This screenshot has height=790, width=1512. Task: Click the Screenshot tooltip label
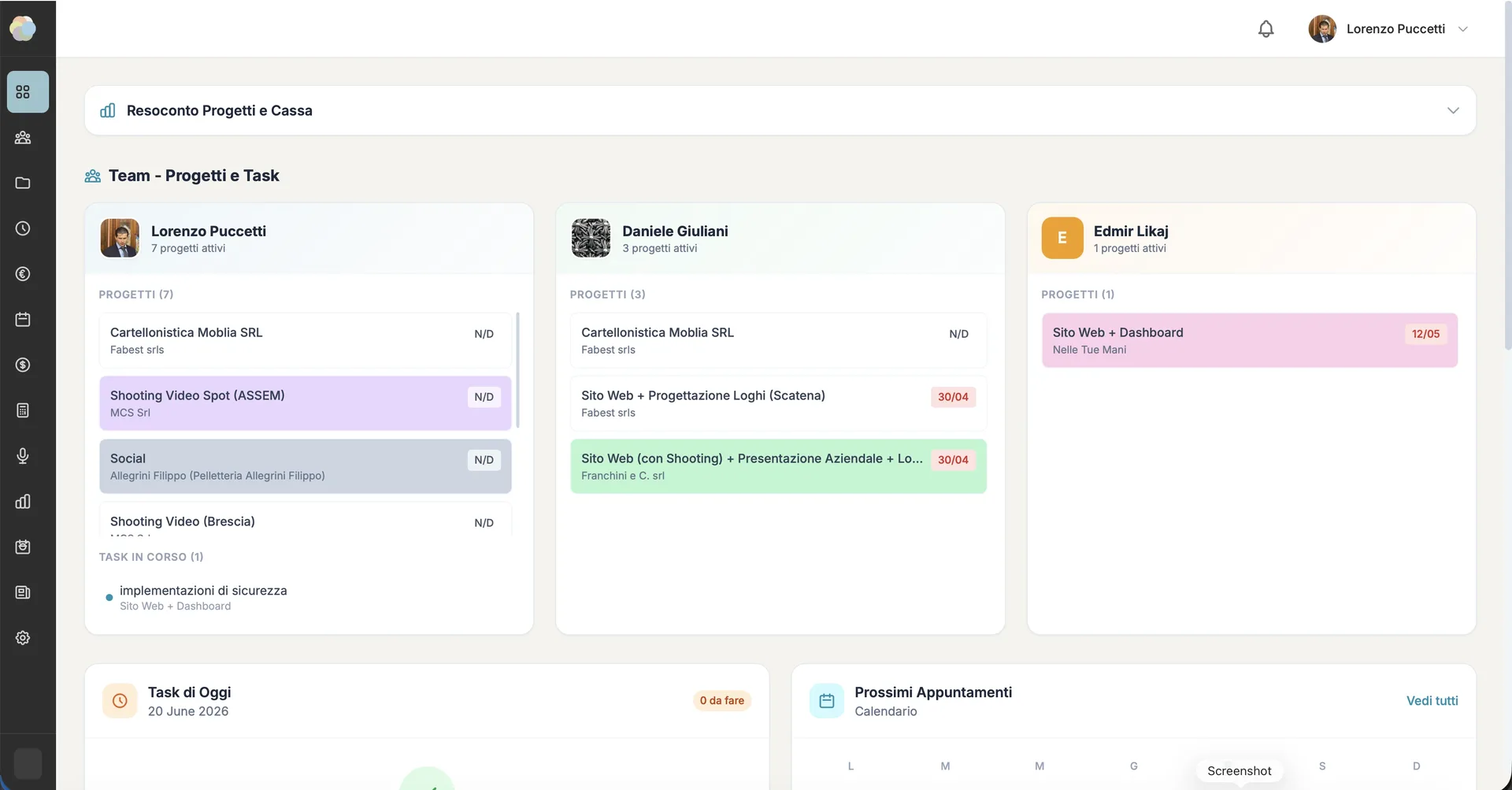coord(1240,771)
